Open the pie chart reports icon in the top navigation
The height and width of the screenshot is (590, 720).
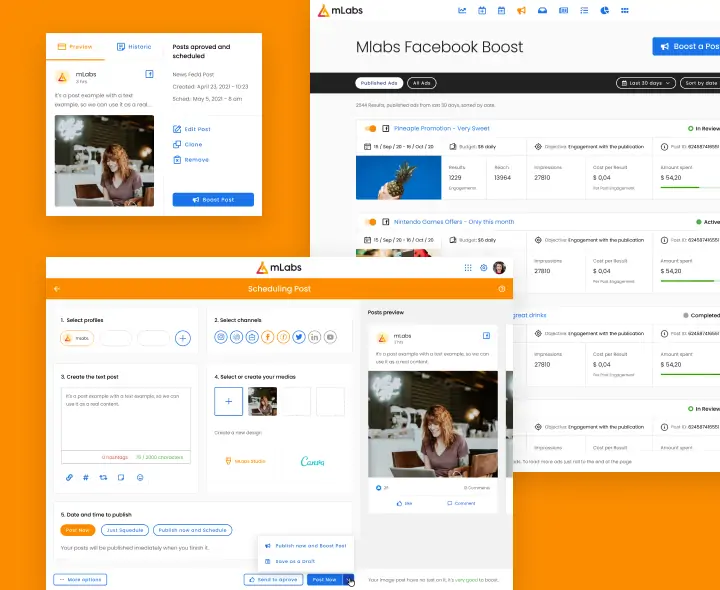605,11
